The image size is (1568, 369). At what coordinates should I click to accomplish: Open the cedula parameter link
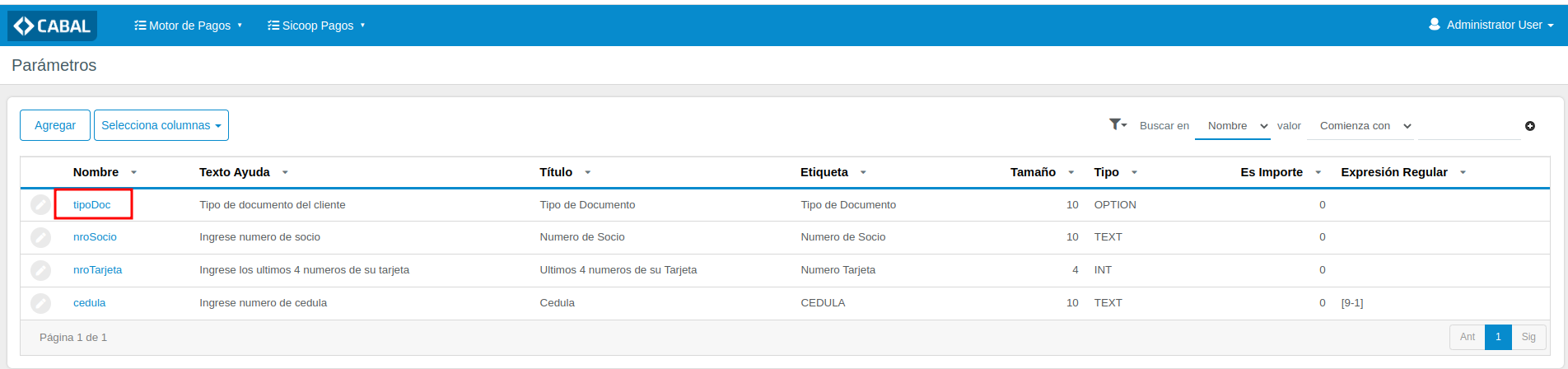coord(89,303)
